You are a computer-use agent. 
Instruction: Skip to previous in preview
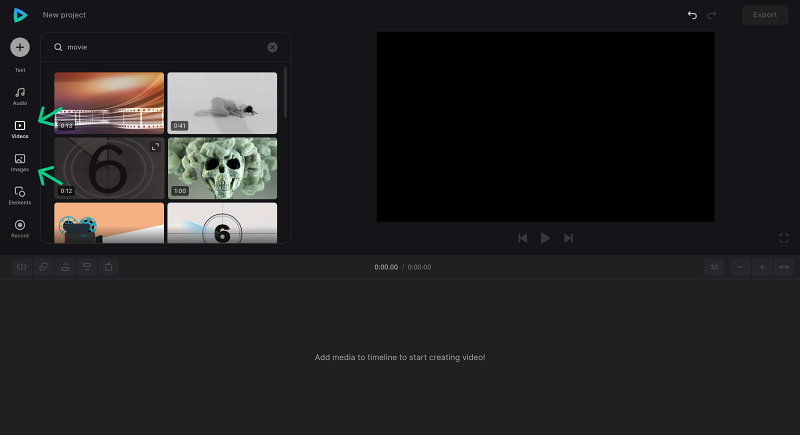pyautogui.click(x=522, y=238)
